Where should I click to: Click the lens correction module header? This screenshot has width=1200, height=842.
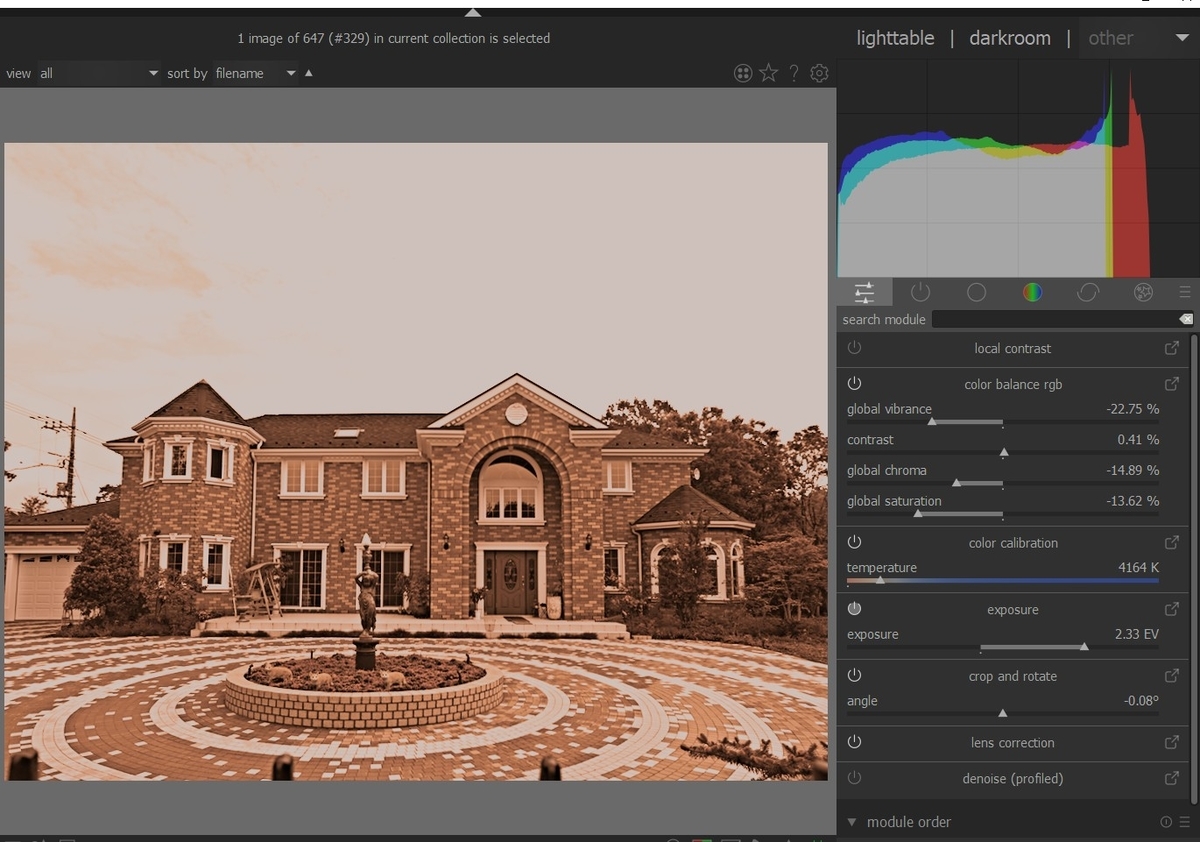pos(1013,743)
